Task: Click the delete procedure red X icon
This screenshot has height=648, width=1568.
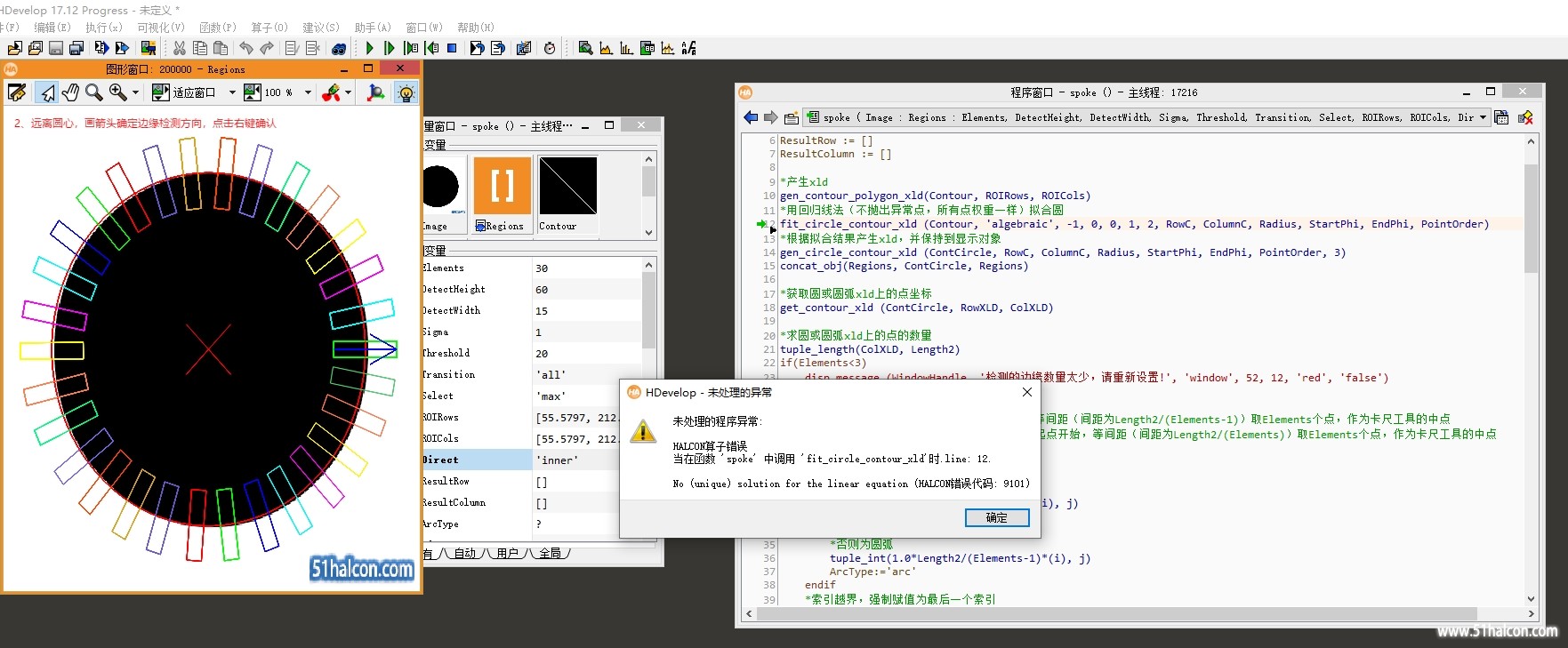Action: pyautogui.click(x=1525, y=117)
